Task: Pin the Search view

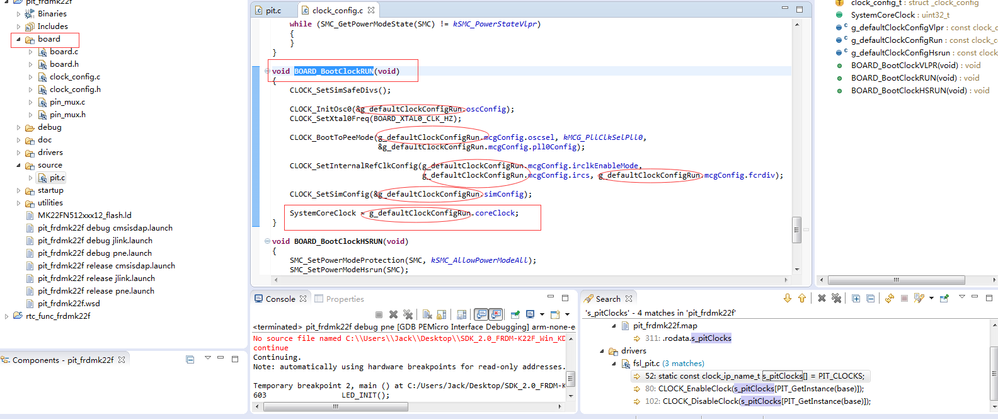Action: click(945, 297)
